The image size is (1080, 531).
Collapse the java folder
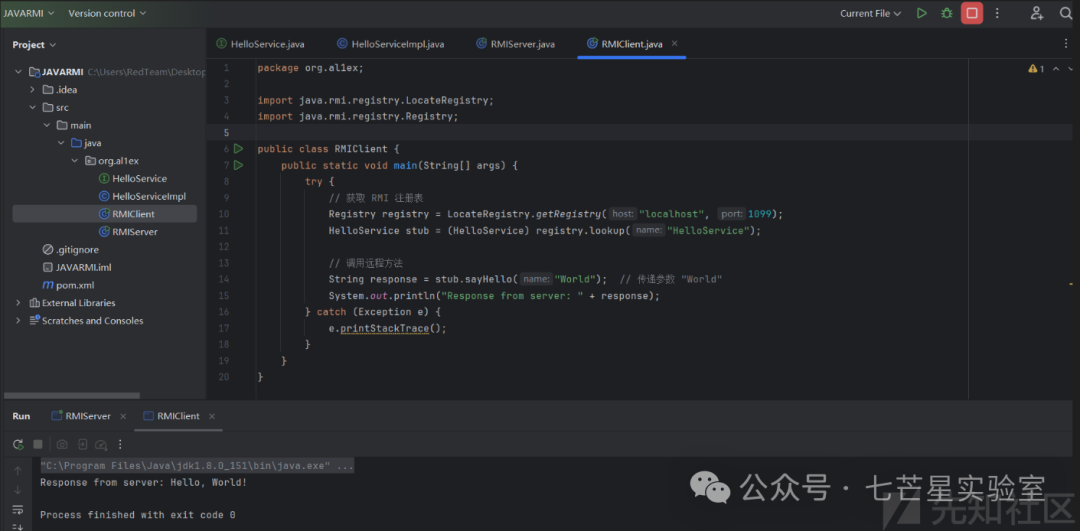(x=61, y=143)
